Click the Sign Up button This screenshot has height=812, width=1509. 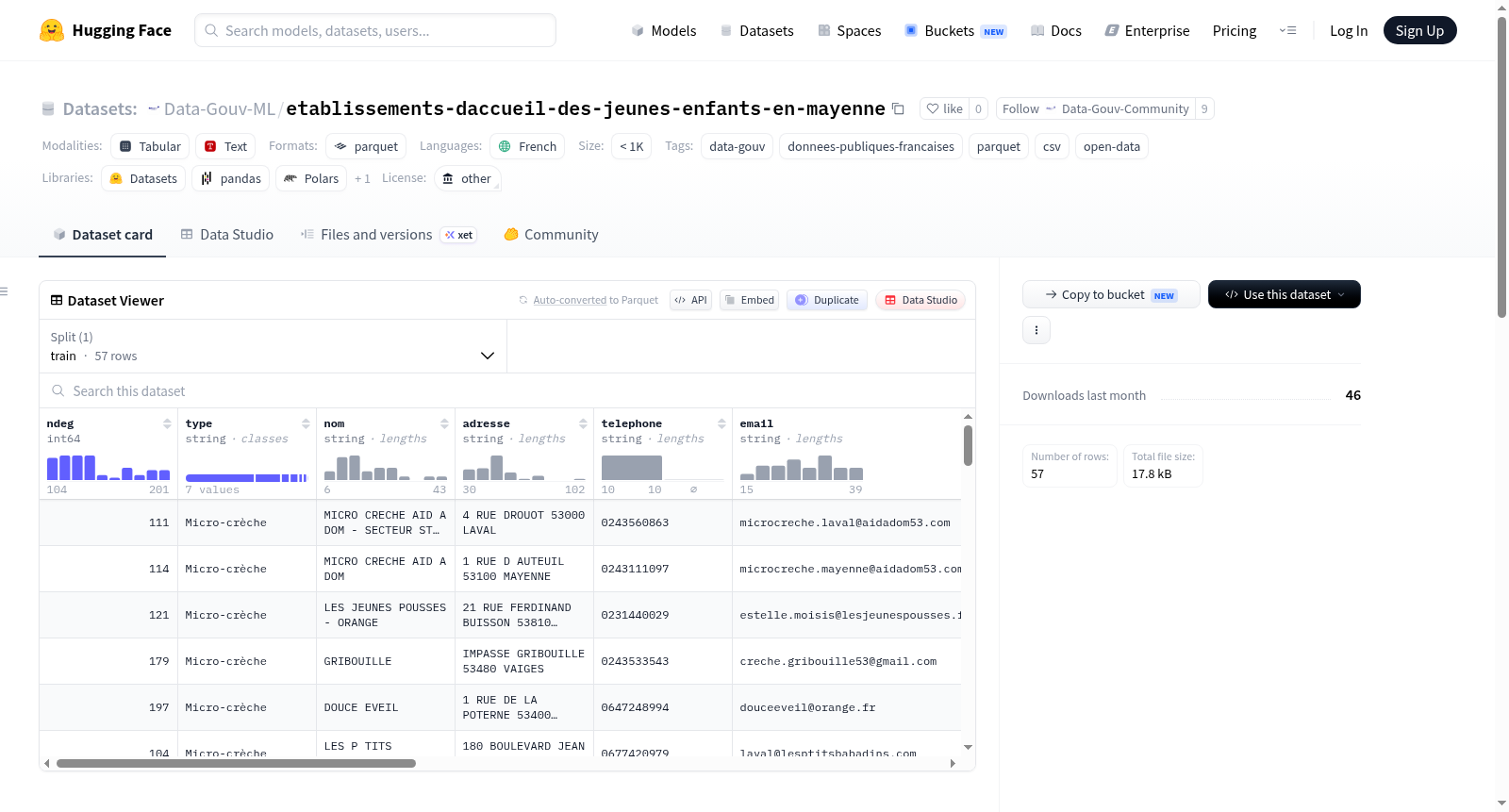pyautogui.click(x=1419, y=30)
